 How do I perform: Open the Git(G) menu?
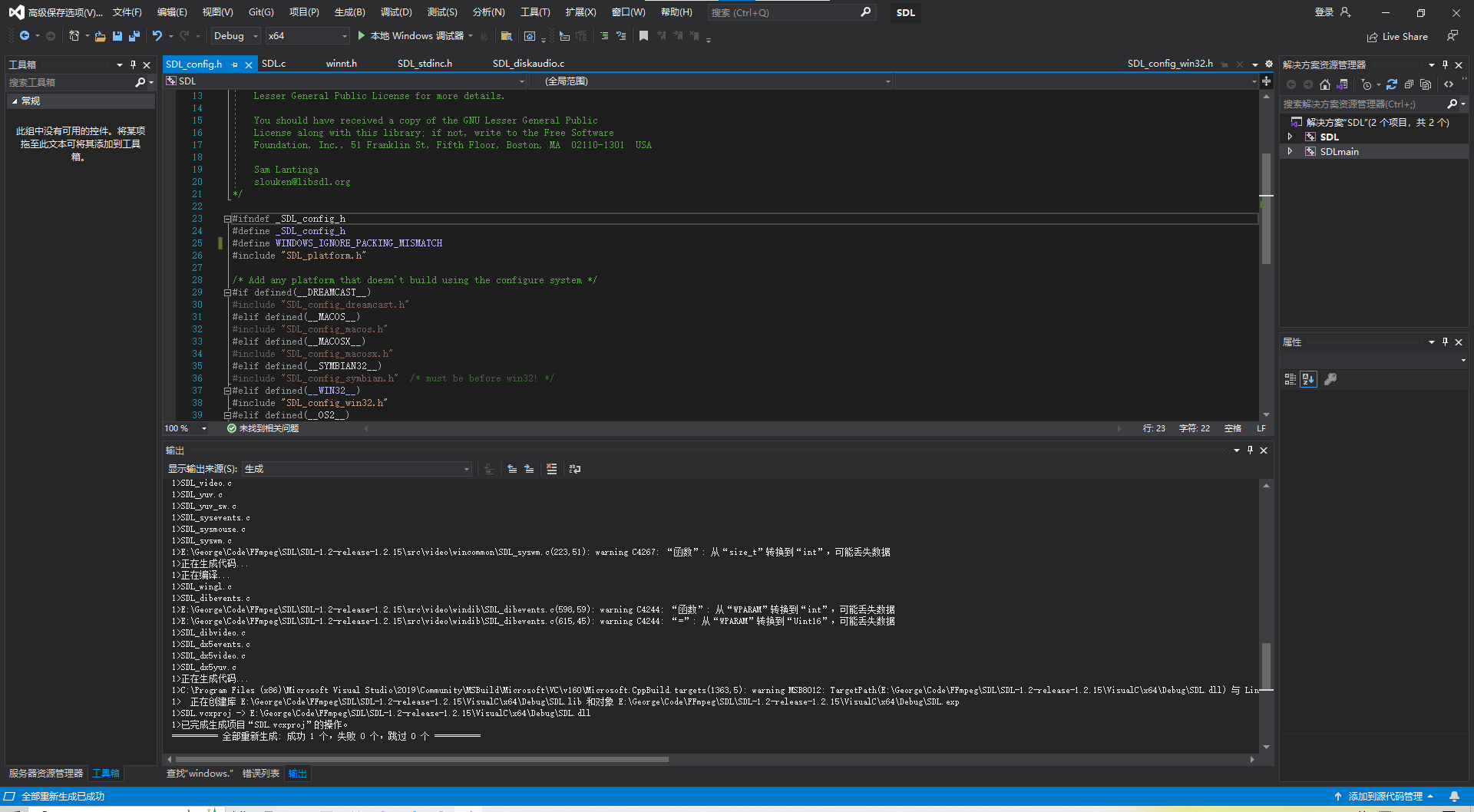(x=261, y=12)
